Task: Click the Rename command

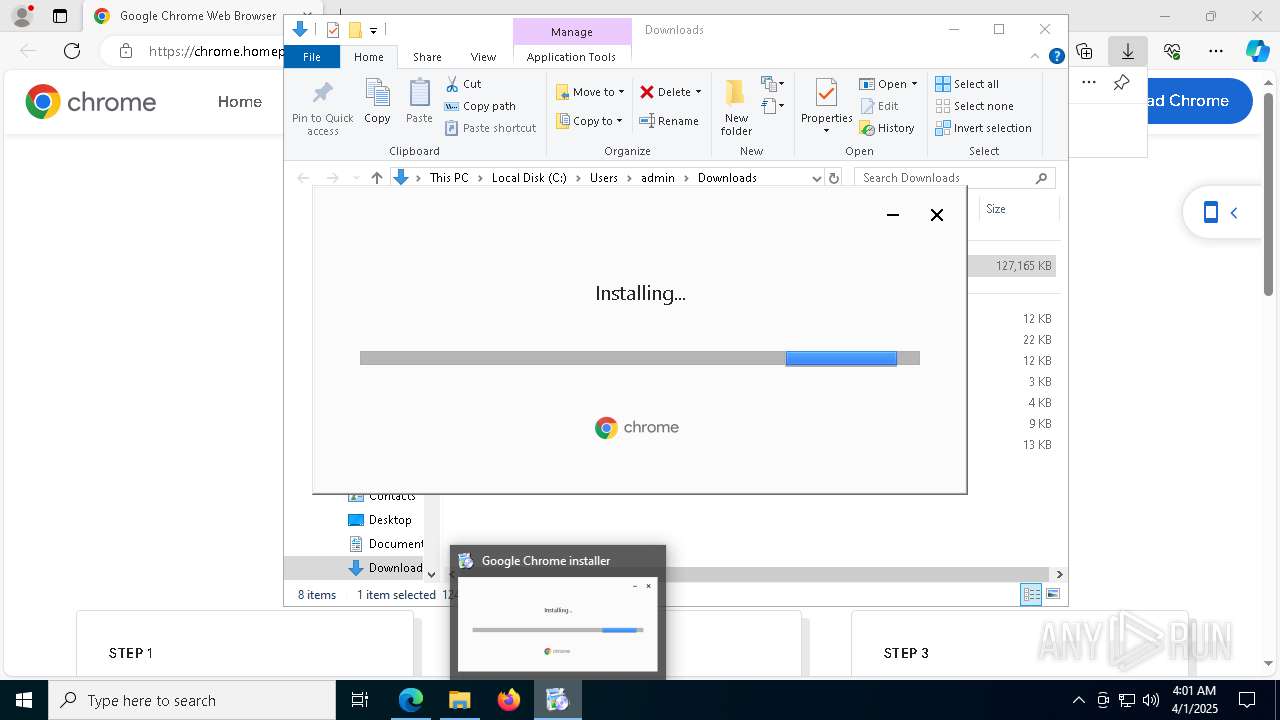Action: click(x=669, y=121)
